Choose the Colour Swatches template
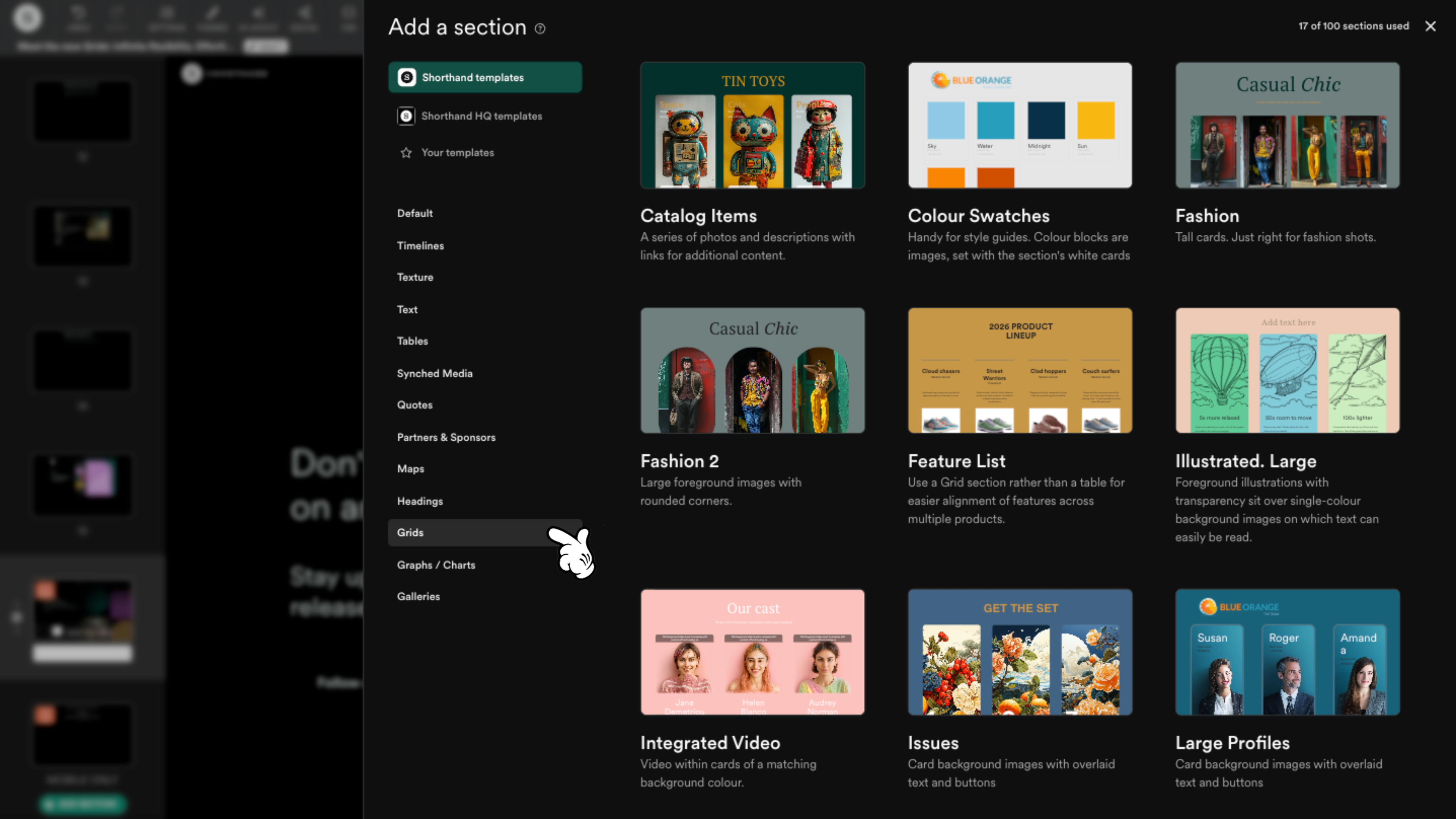1456x819 pixels. click(1020, 126)
